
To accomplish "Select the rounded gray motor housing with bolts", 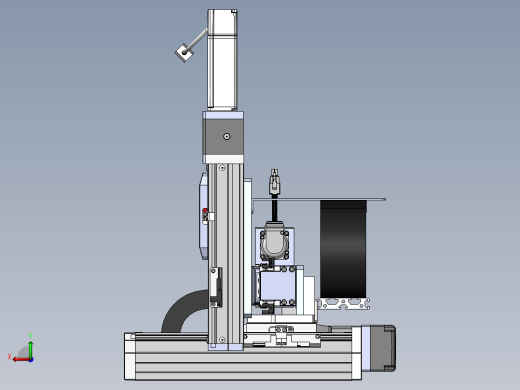I will tap(274, 242).
